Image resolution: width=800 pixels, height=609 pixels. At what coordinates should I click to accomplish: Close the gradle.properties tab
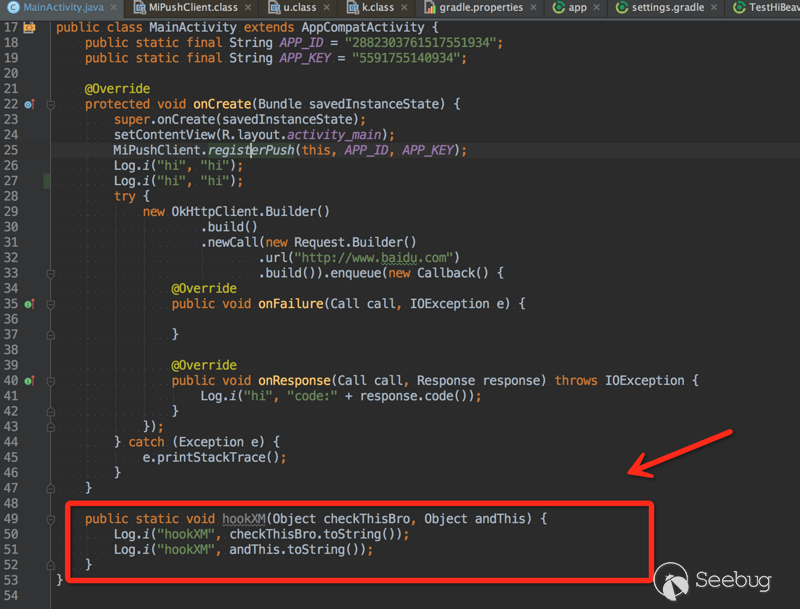pos(533,8)
